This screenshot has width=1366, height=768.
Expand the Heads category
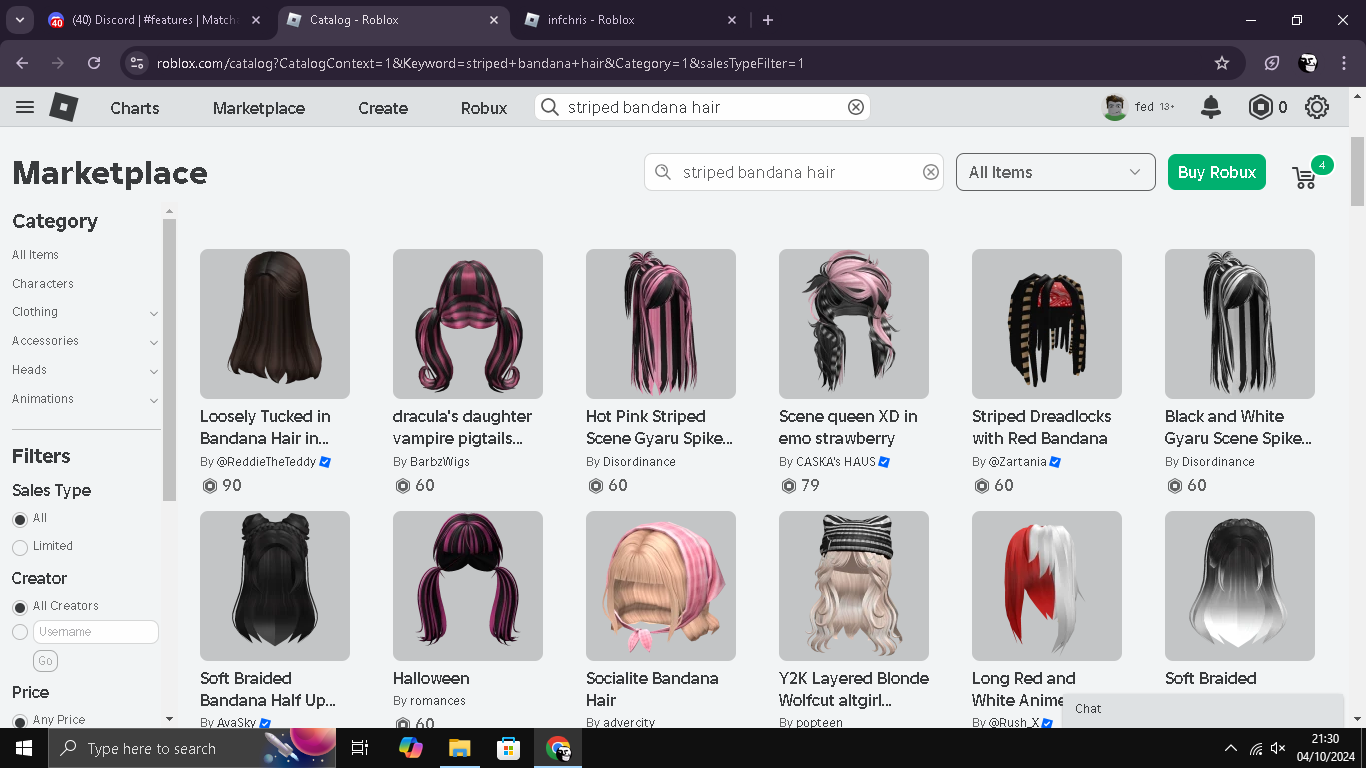point(154,371)
